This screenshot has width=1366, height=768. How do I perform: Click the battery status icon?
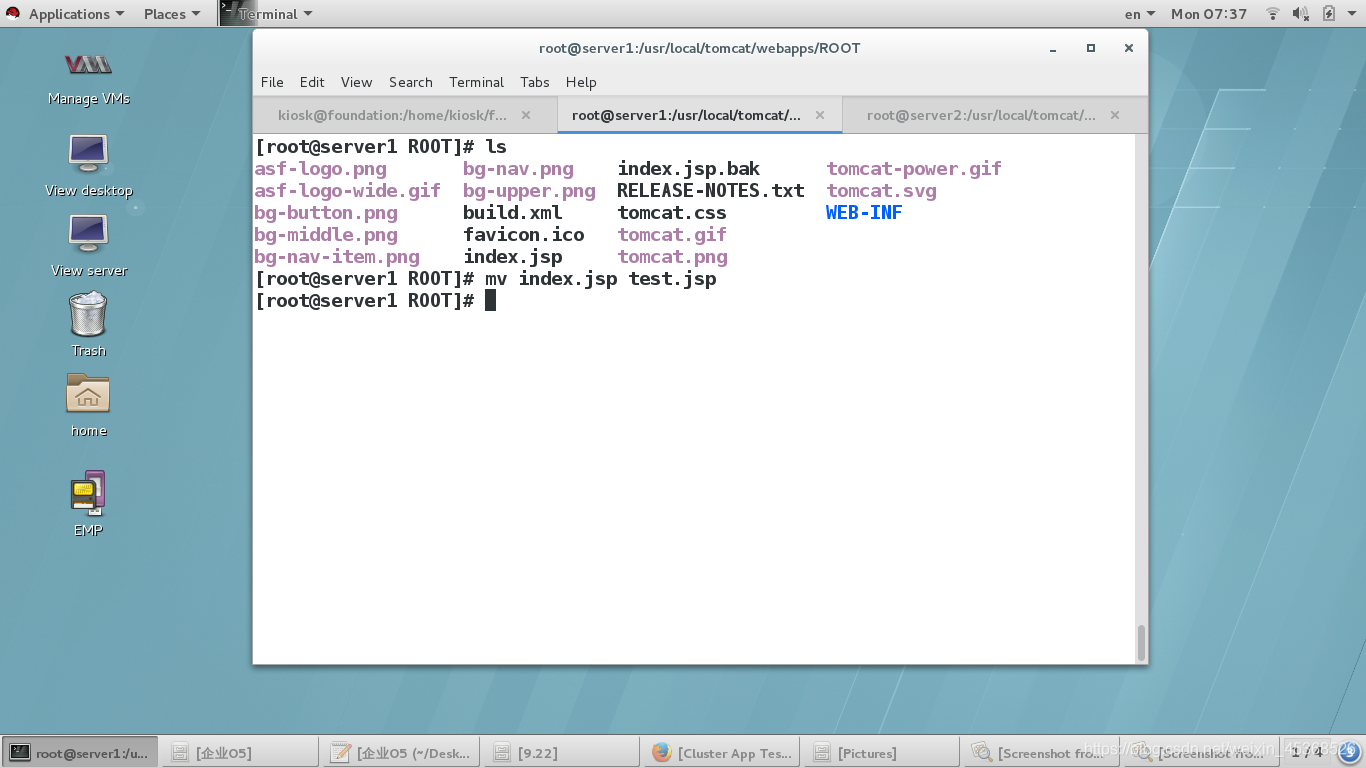tap(1329, 14)
